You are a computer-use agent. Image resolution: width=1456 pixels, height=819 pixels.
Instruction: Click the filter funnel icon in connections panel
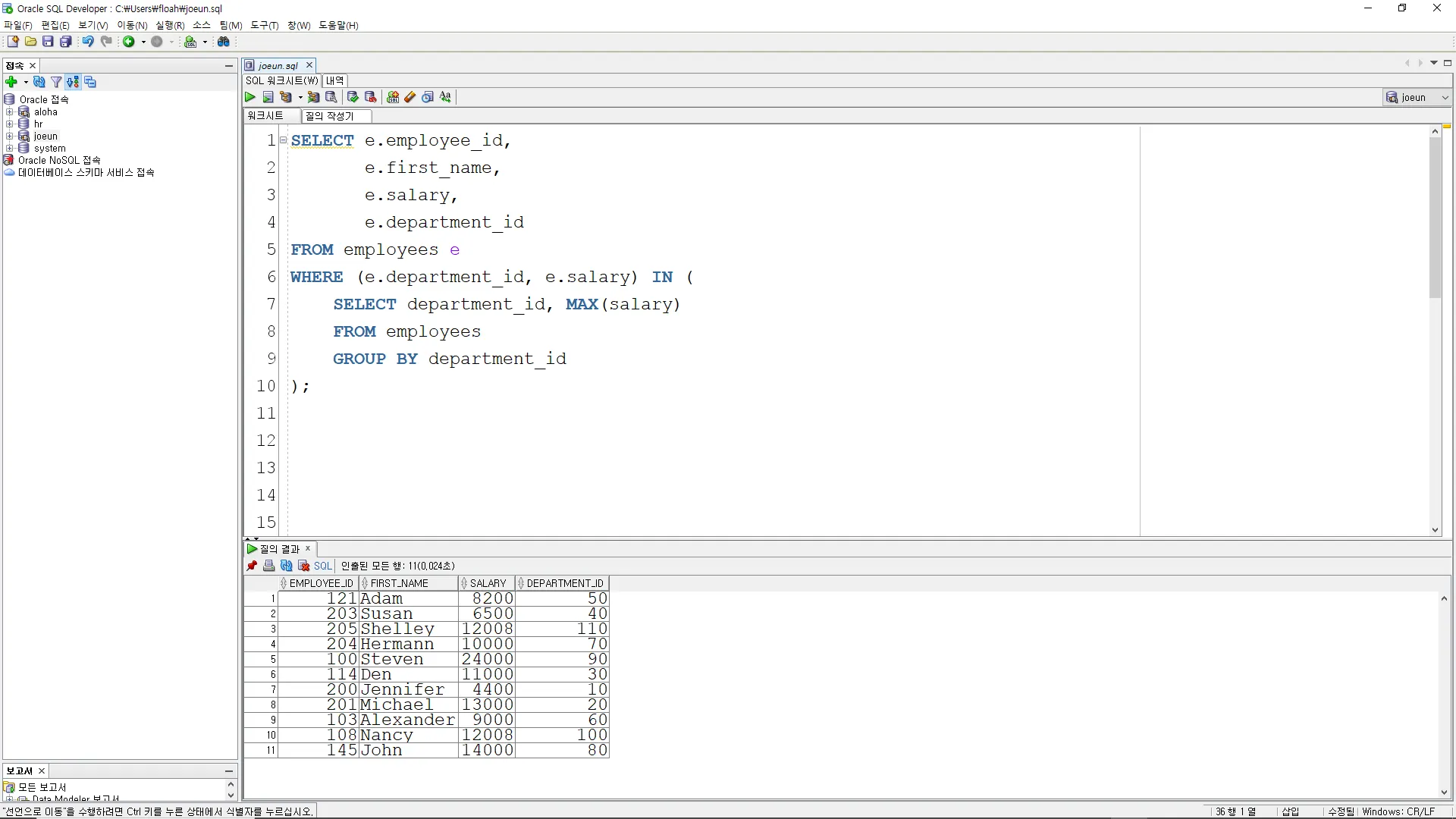point(56,82)
